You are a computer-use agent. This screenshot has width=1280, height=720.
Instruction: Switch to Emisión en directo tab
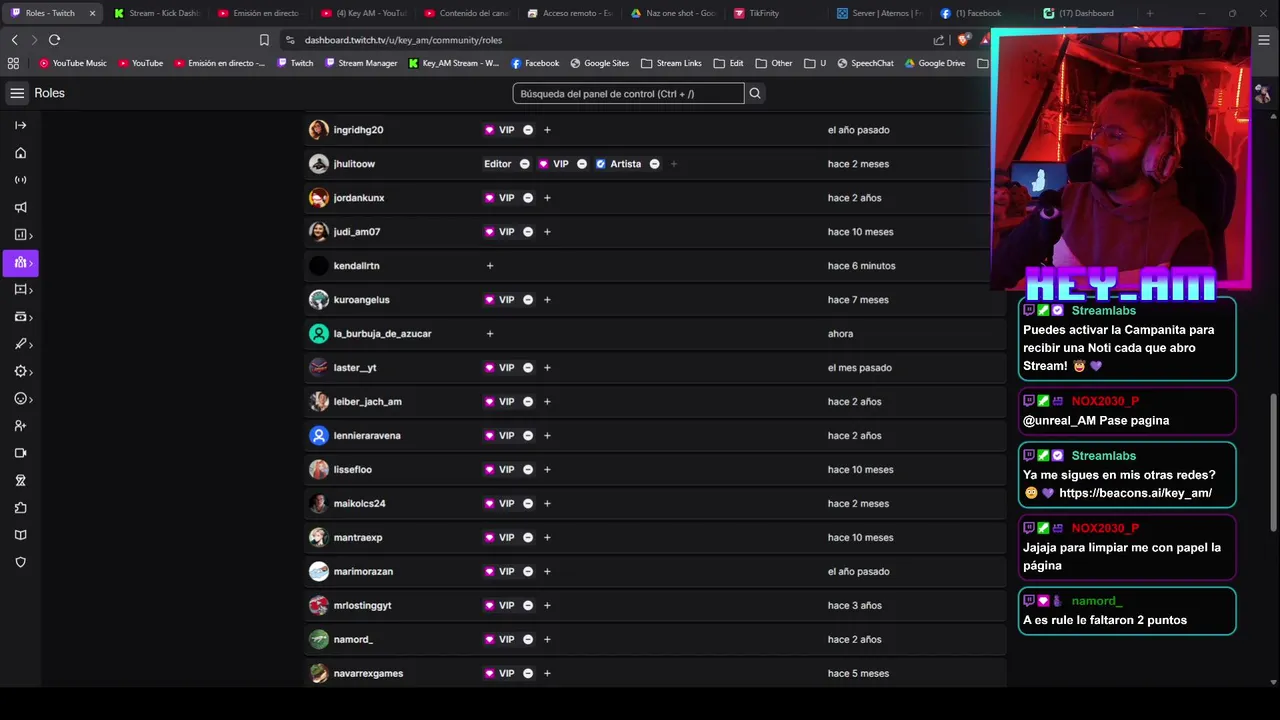[x=258, y=13]
